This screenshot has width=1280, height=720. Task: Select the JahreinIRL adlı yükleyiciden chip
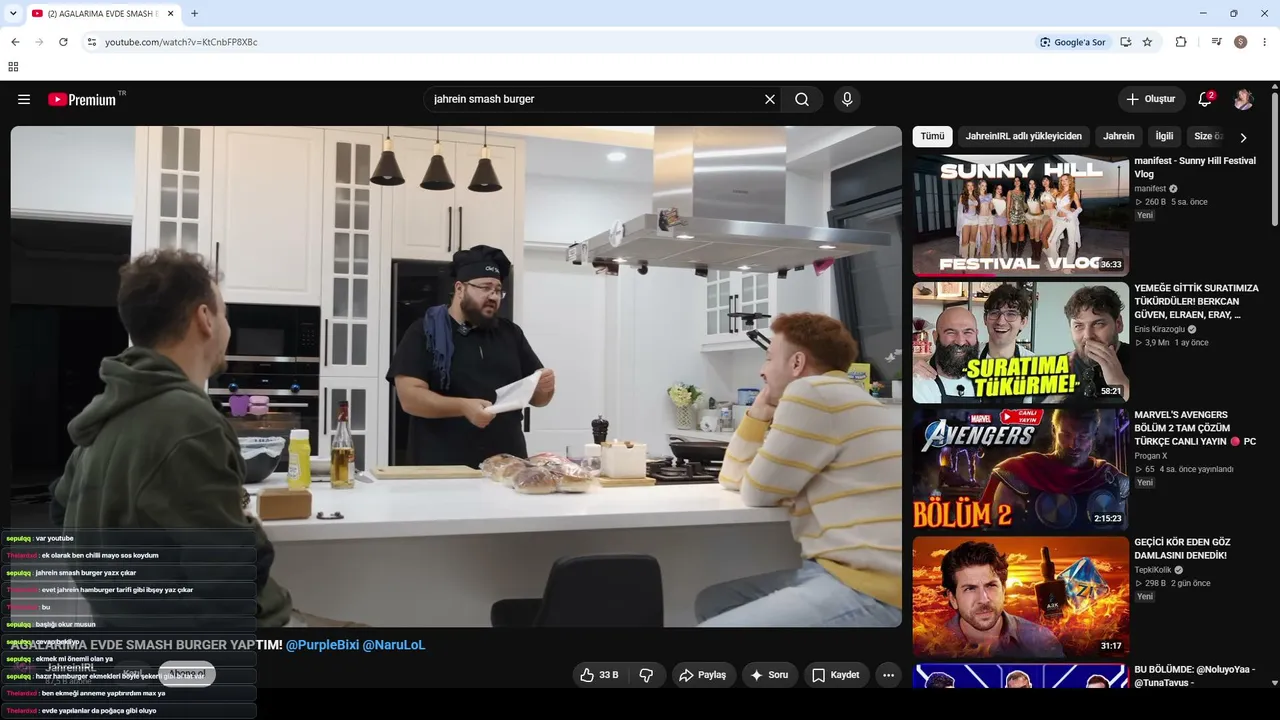[x=1023, y=136]
